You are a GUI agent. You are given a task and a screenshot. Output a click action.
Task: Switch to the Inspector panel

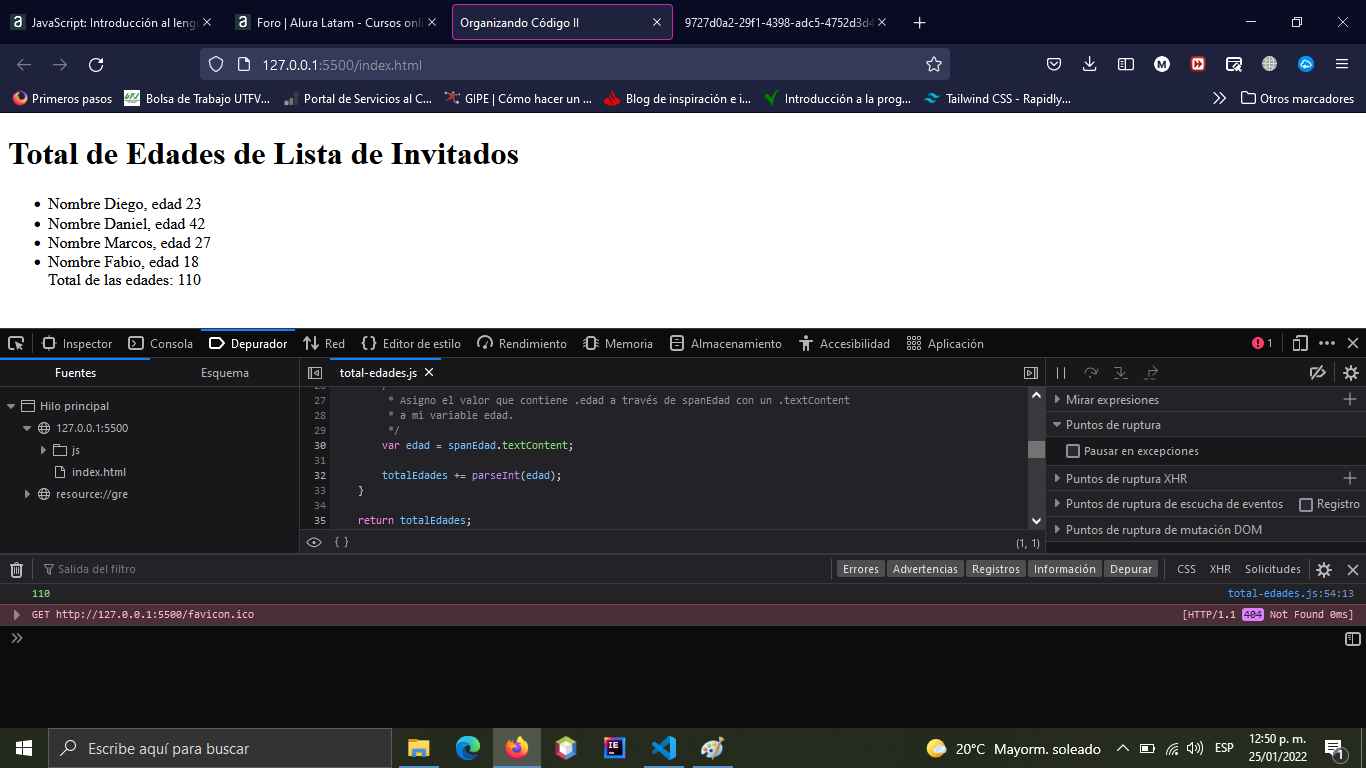[x=77, y=343]
